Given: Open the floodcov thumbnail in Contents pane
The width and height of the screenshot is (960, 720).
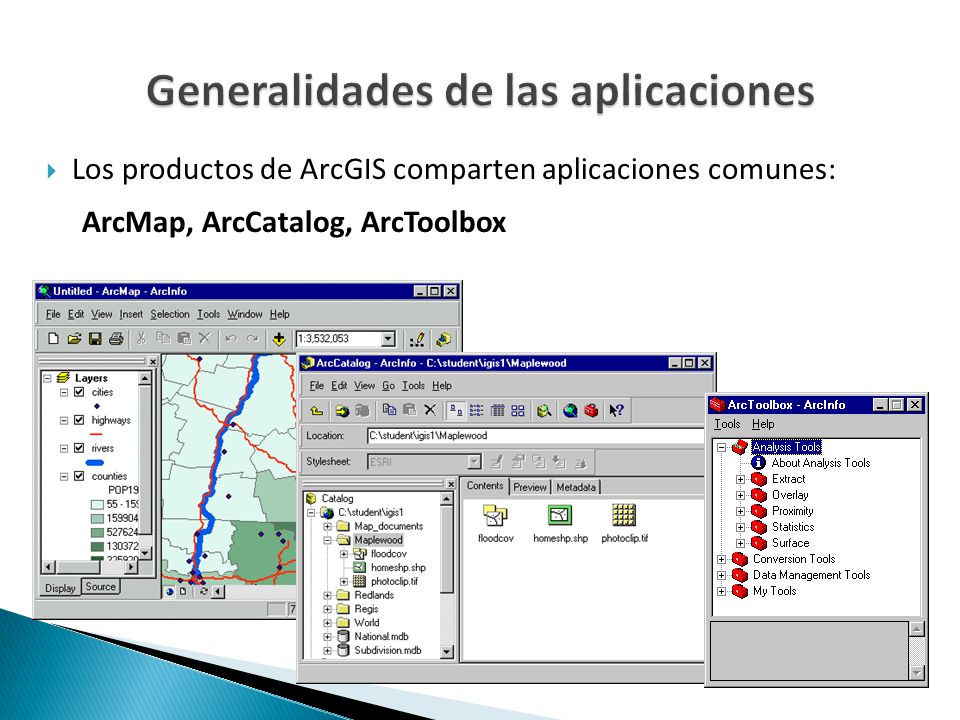Looking at the screenshot, I should click(495, 523).
